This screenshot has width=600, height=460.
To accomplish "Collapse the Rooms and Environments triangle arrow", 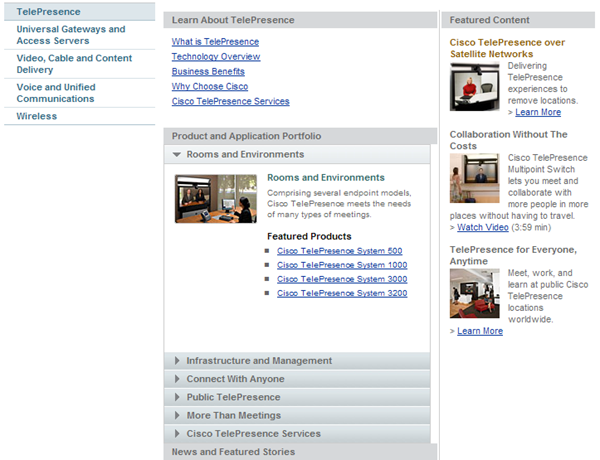I will 176,155.
